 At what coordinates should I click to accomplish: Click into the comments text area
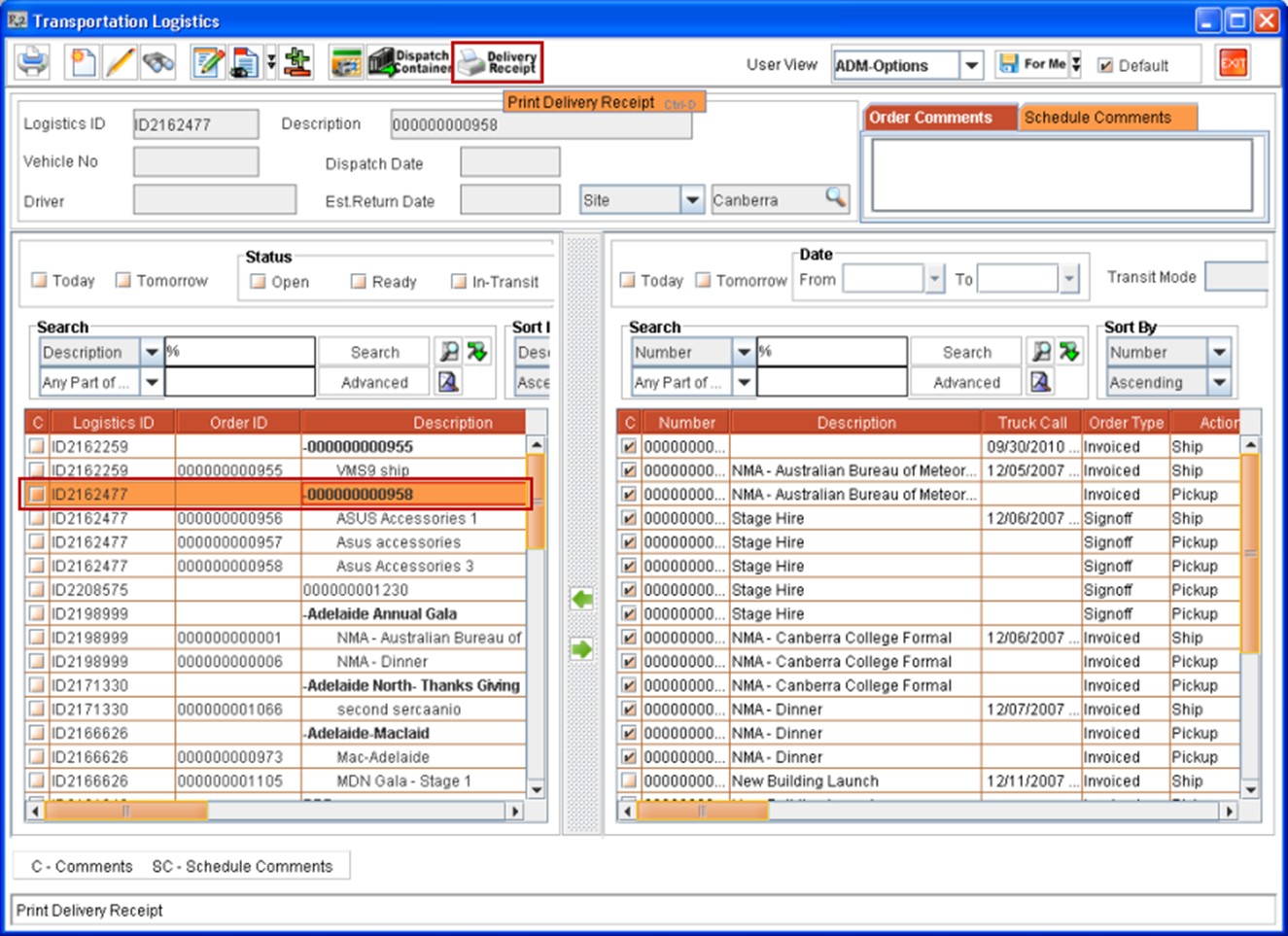click(1062, 175)
